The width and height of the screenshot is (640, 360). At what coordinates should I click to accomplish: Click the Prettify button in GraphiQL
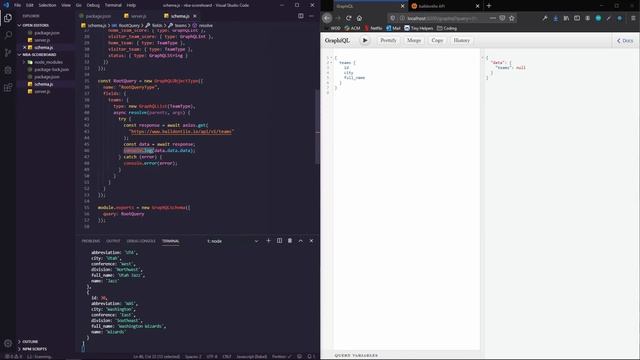coord(388,40)
